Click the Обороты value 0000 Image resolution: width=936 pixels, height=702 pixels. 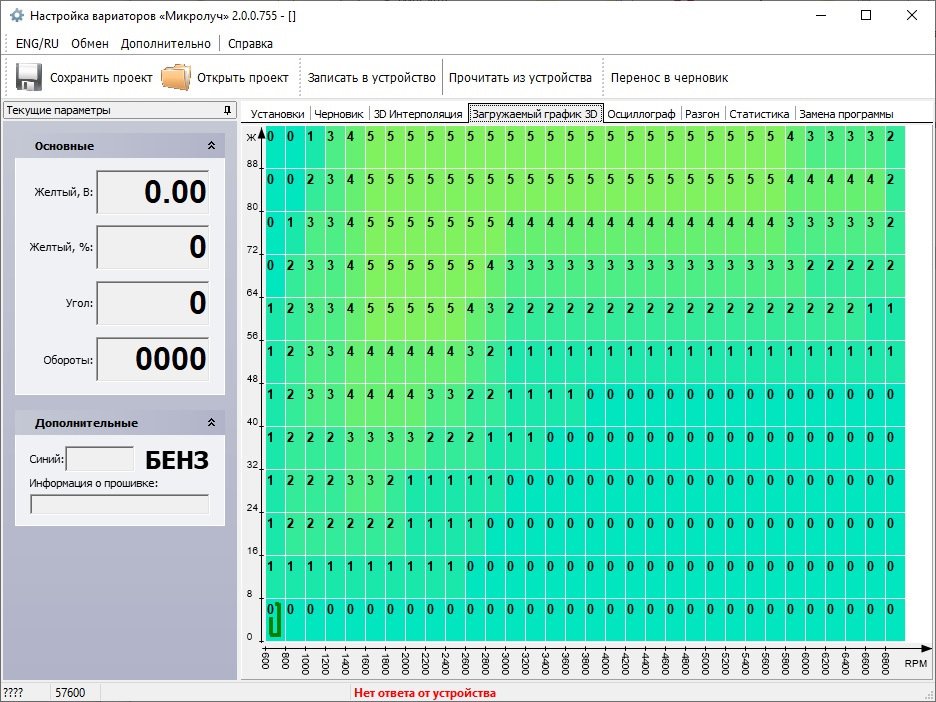(x=153, y=359)
